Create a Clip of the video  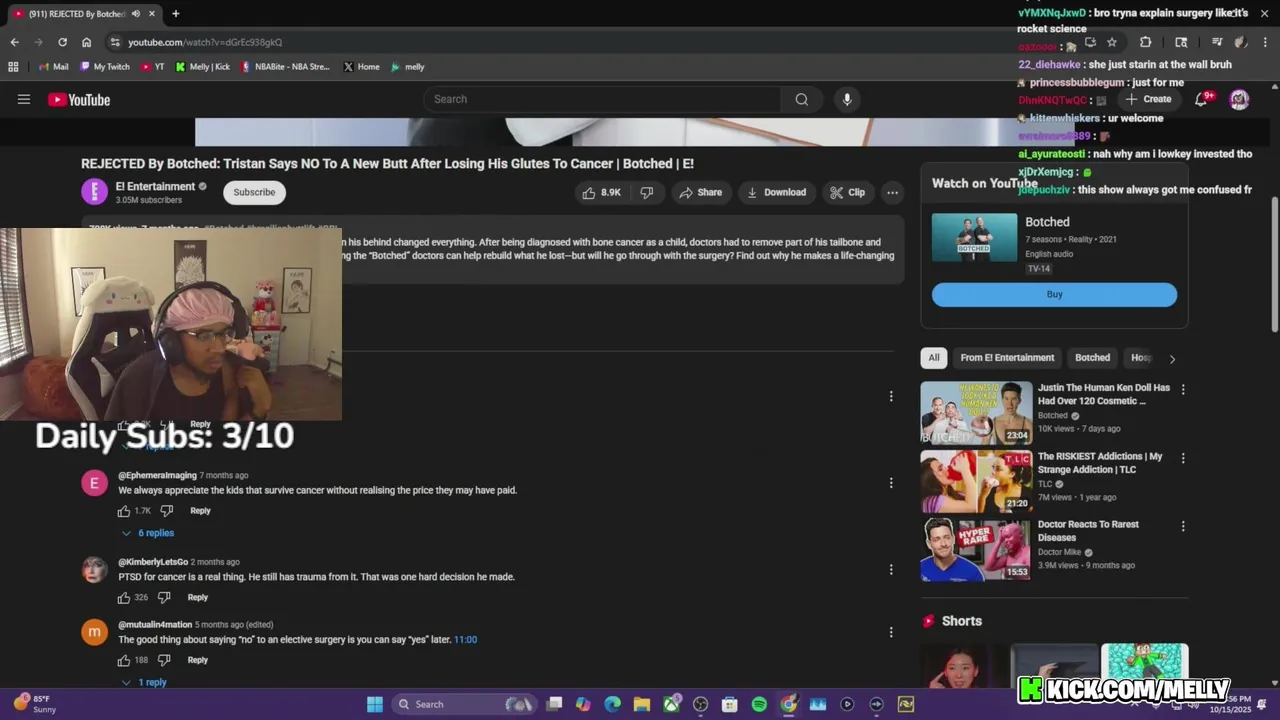pos(848,192)
